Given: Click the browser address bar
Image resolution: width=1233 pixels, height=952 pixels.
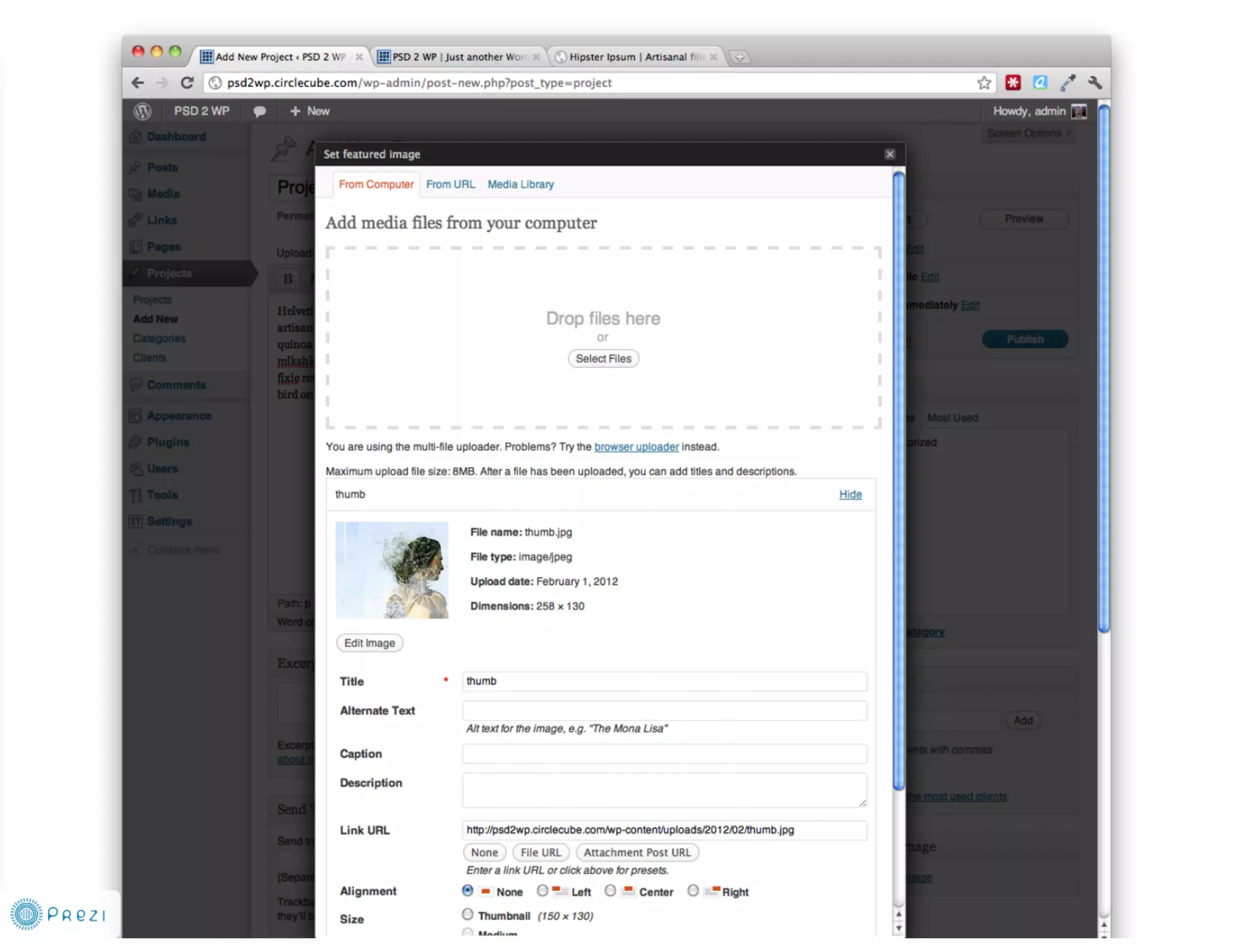Looking at the screenshot, I should click(x=599, y=82).
